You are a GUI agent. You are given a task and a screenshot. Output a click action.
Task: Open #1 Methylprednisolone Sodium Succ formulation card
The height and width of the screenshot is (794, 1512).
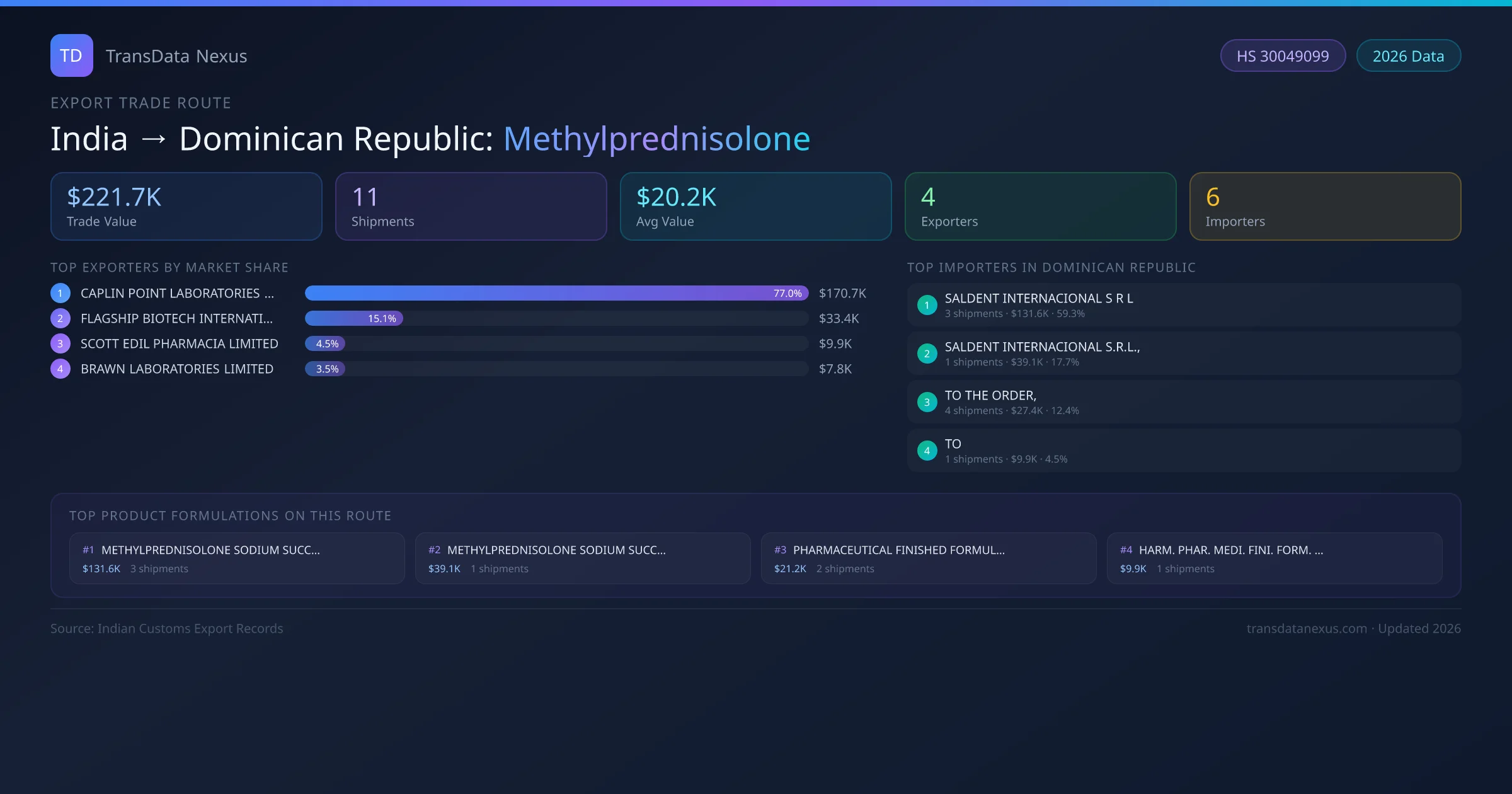coord(237,558)
